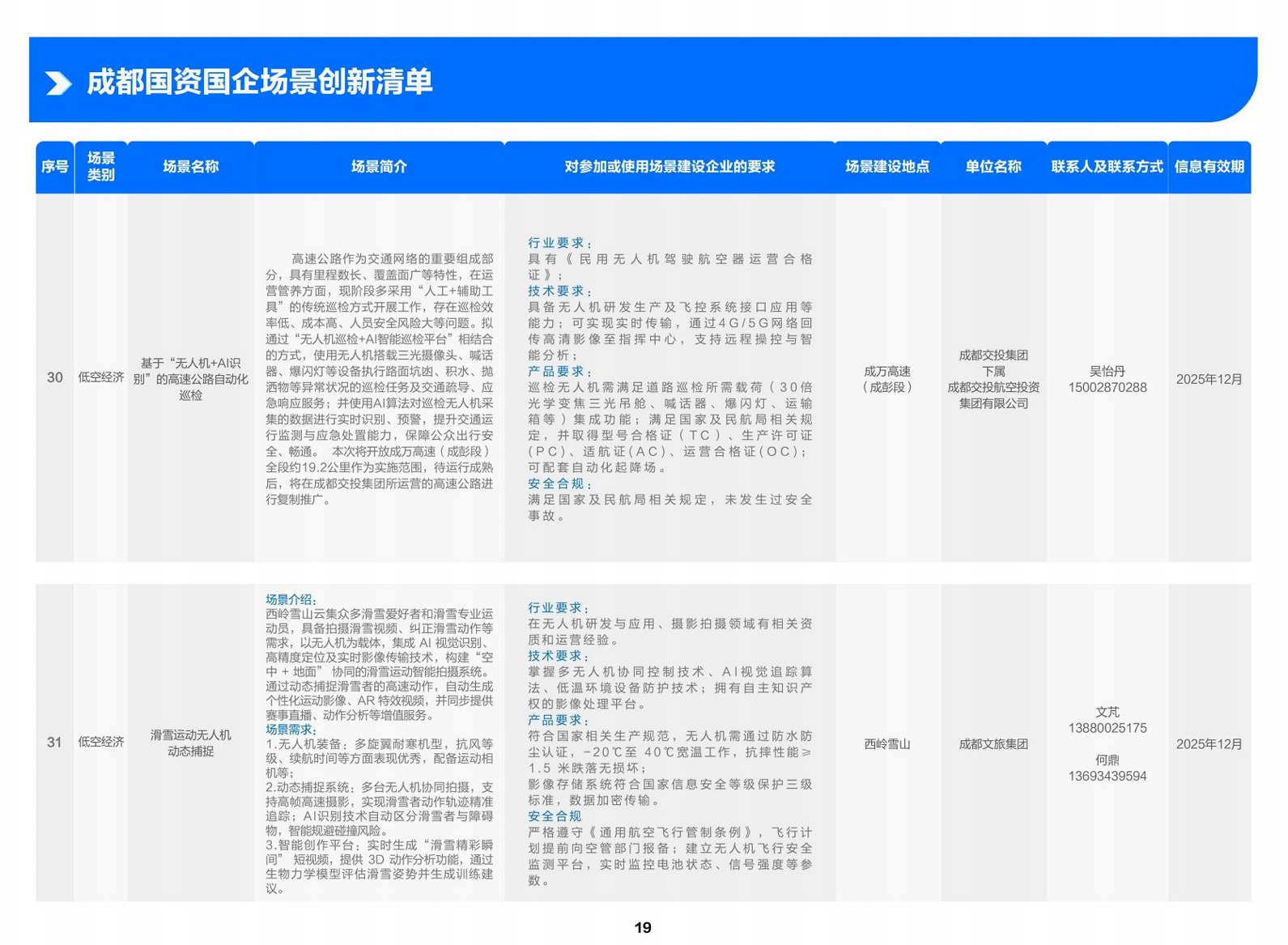Click page number 19 at the bottom
1288x945 pixels.
[x=643, y=928]
